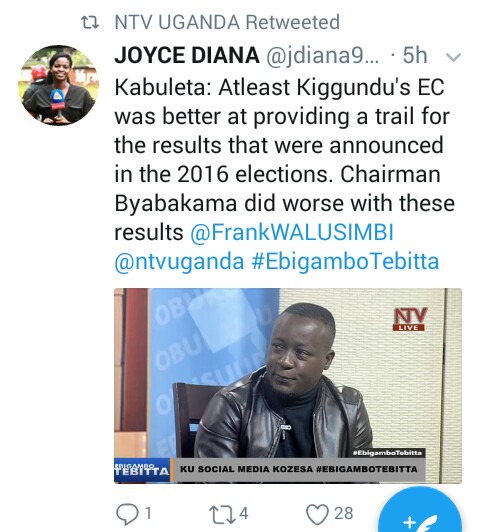Open the tweet body text about Kabuleta
Image resolution: width=480 pixels, height=532 pixels.
(x=284, y=159)
